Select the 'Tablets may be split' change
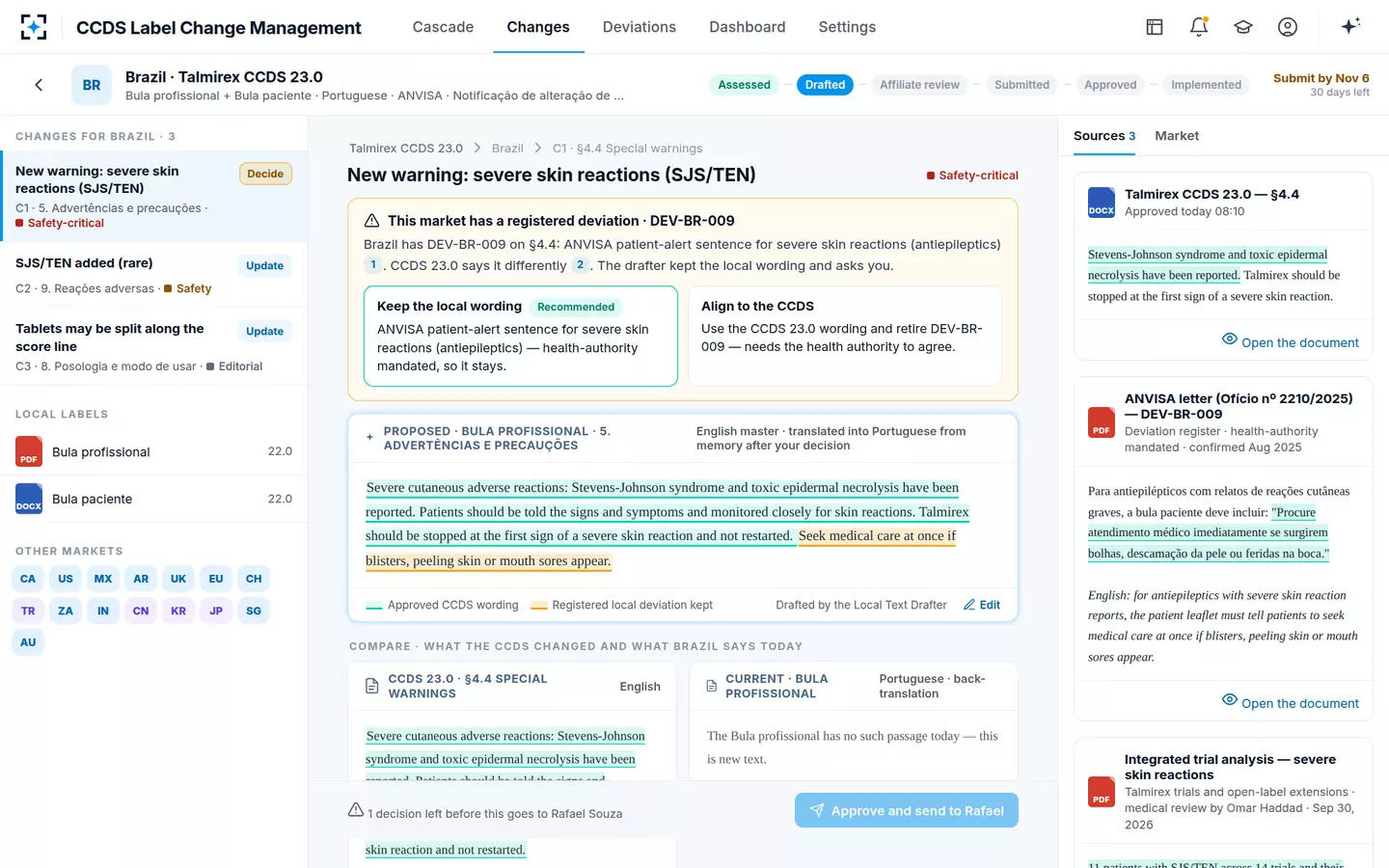This screenshot has height=868, width=1389. tap(154, 347)
